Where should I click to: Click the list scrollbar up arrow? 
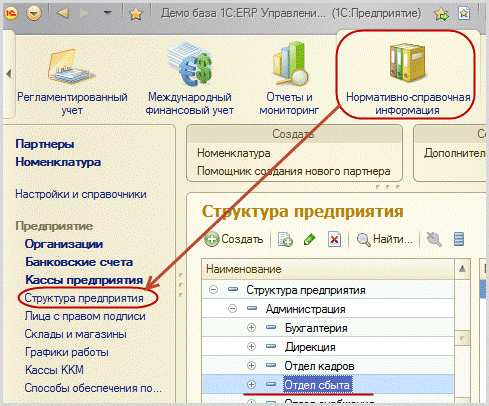(462, 269)
